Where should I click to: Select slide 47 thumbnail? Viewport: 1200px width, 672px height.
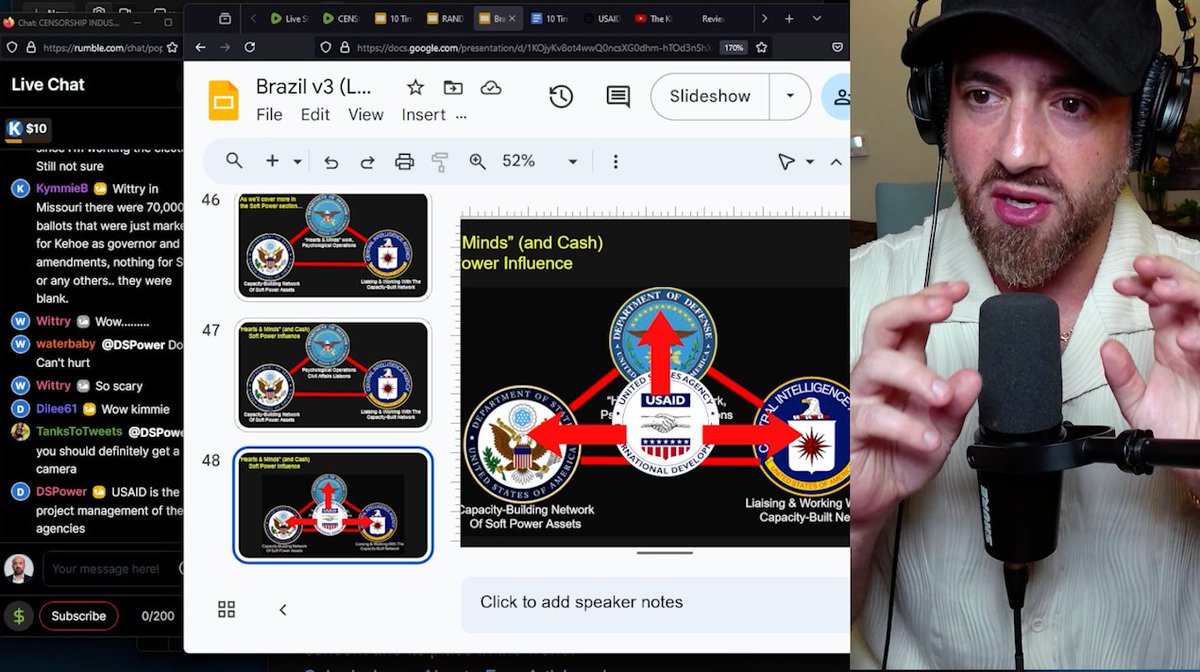(333, 375)
